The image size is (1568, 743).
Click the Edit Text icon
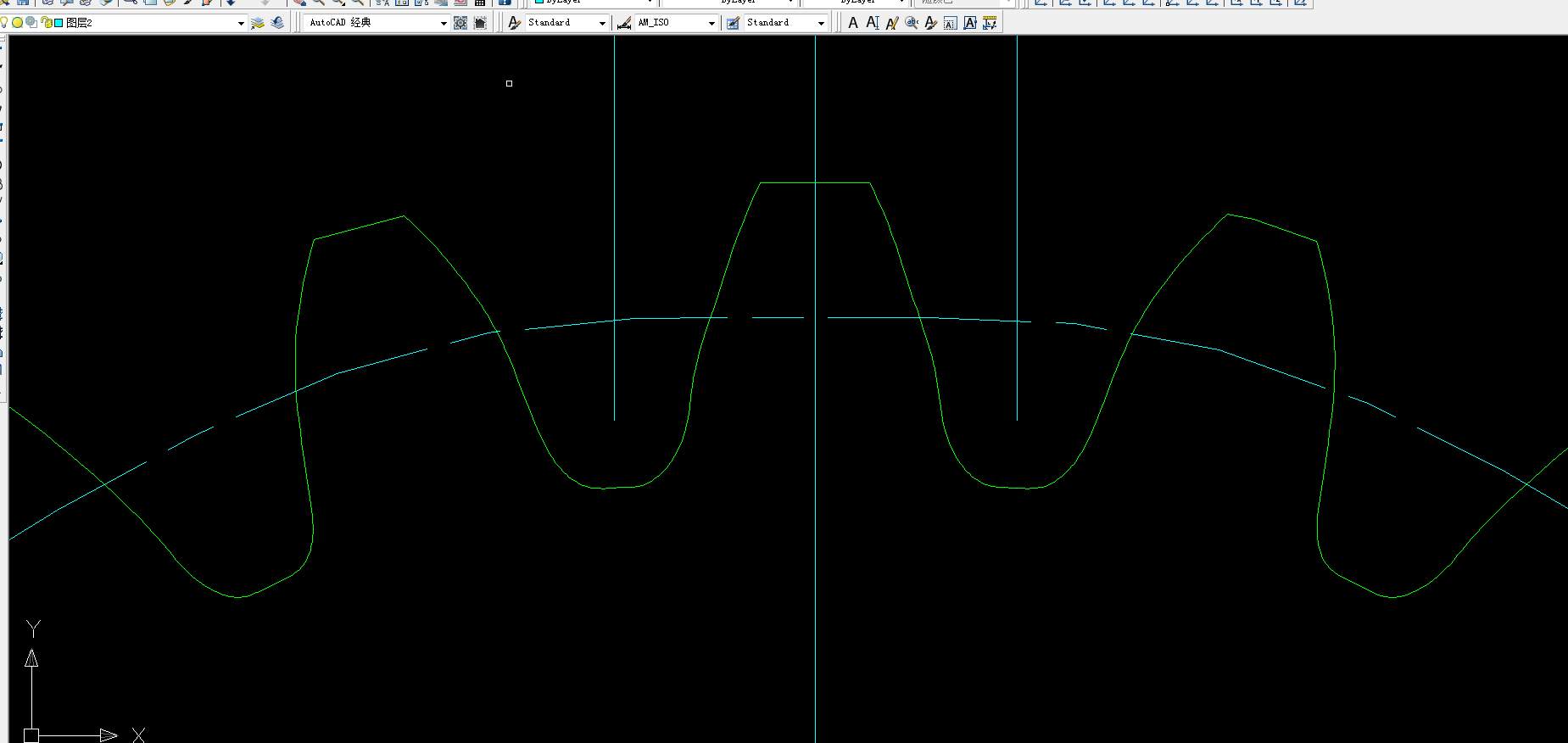coord(892,23)
